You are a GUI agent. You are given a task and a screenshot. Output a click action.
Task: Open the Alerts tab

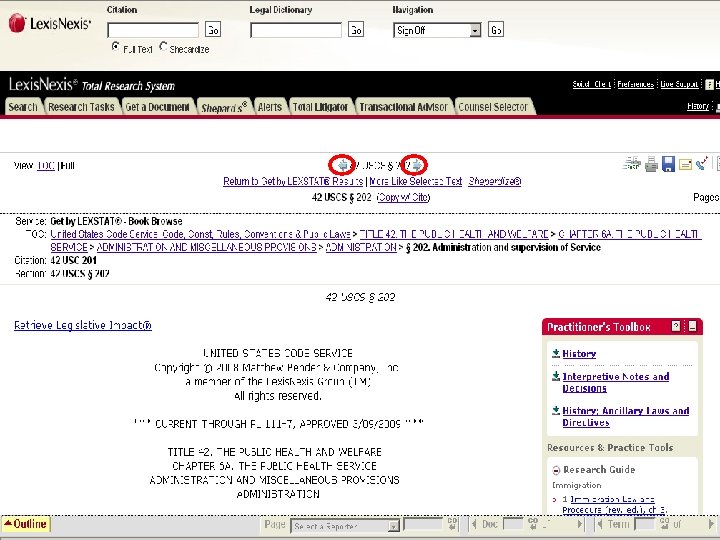[270, 107]
